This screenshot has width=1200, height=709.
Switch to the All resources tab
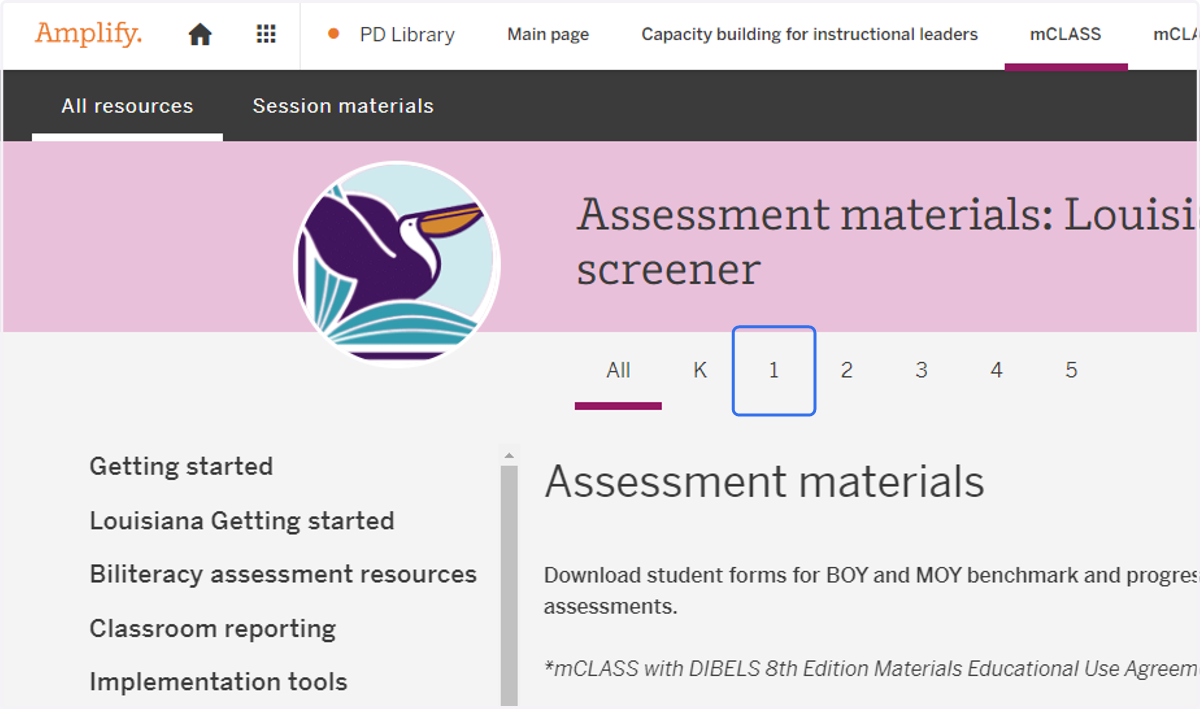pos(127,106)
